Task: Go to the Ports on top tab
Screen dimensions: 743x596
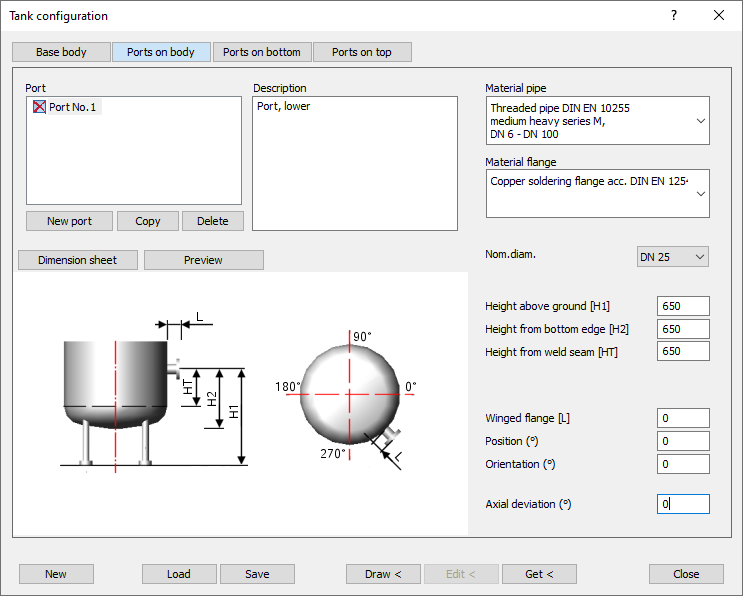Action: tap(362, 52)
